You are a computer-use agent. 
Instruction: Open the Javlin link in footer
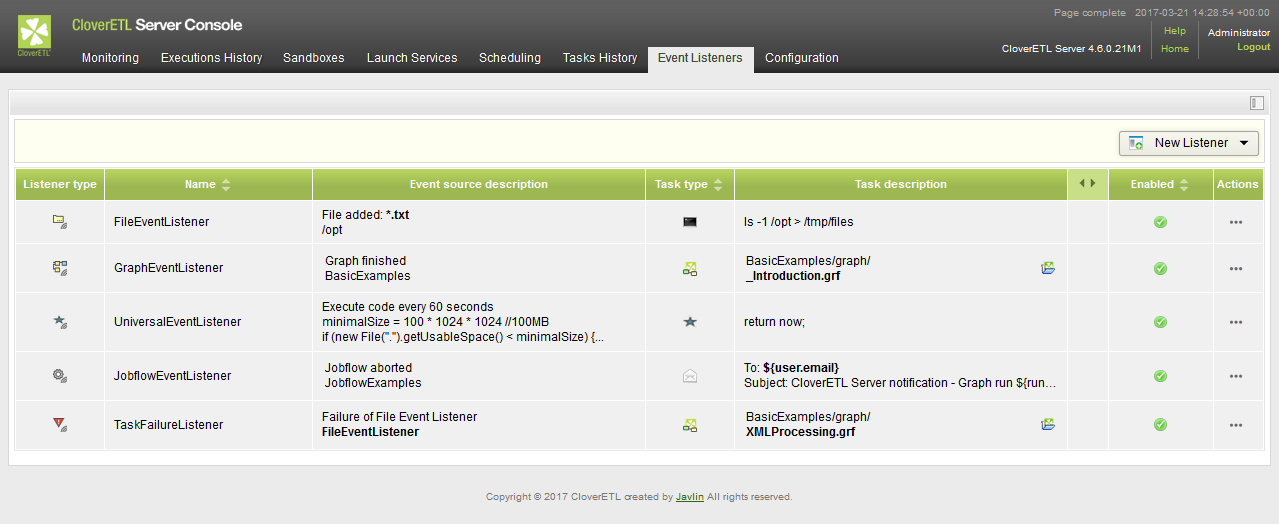(x=690, y=497)
